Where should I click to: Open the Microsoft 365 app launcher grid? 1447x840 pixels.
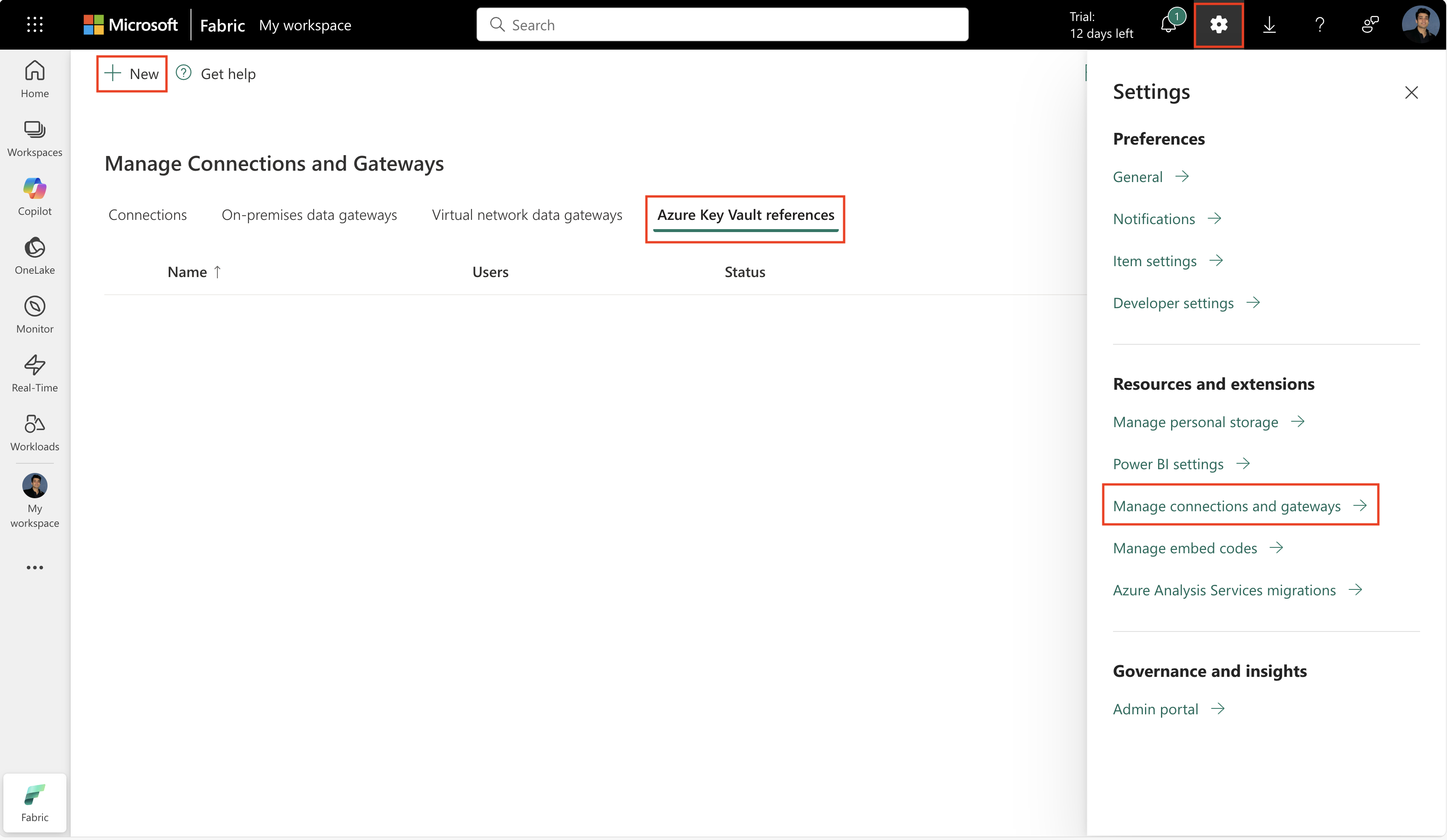pyautogui.click(x=34, y=25)
